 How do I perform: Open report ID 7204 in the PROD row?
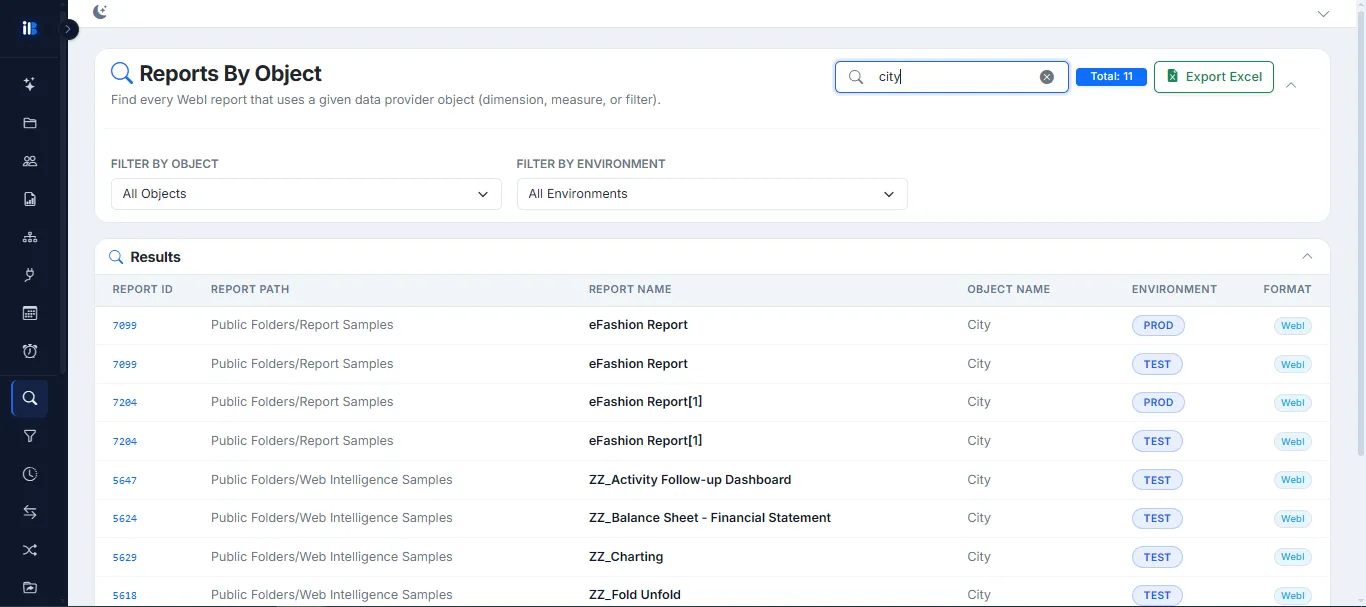pyautogui.click(x=124, y=403)
